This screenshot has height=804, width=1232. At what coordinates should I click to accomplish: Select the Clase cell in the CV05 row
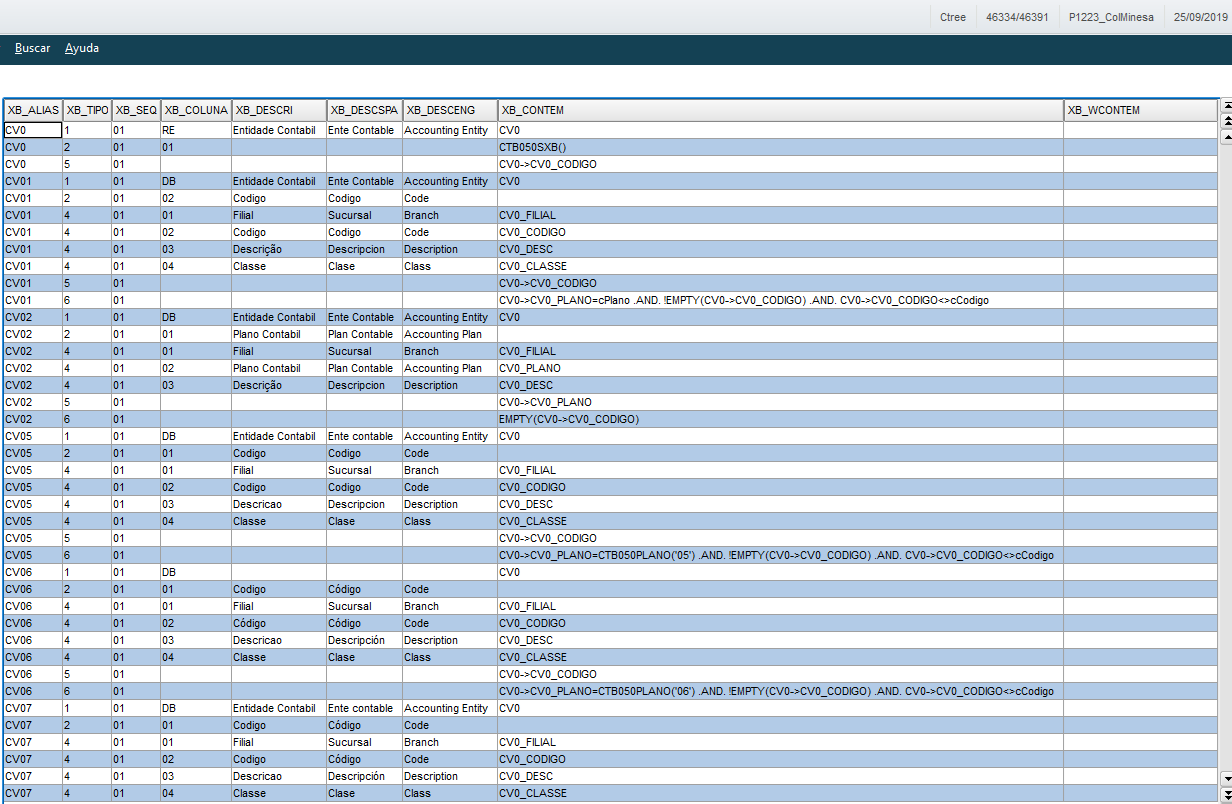pyautogui.click(x=364, y=521)
